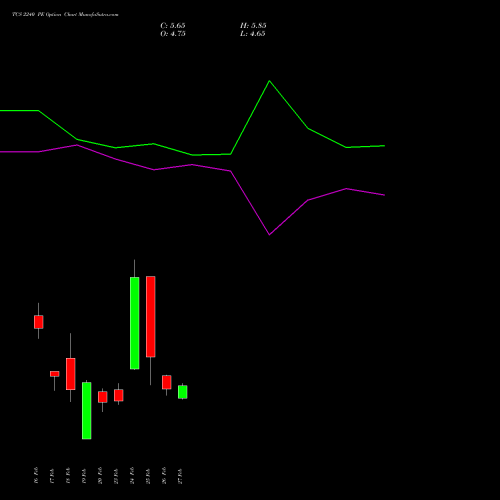Screen dimensions: 500x500
Task: Click the red candlestick for 20 Feb
Action: tap(103, 397)
